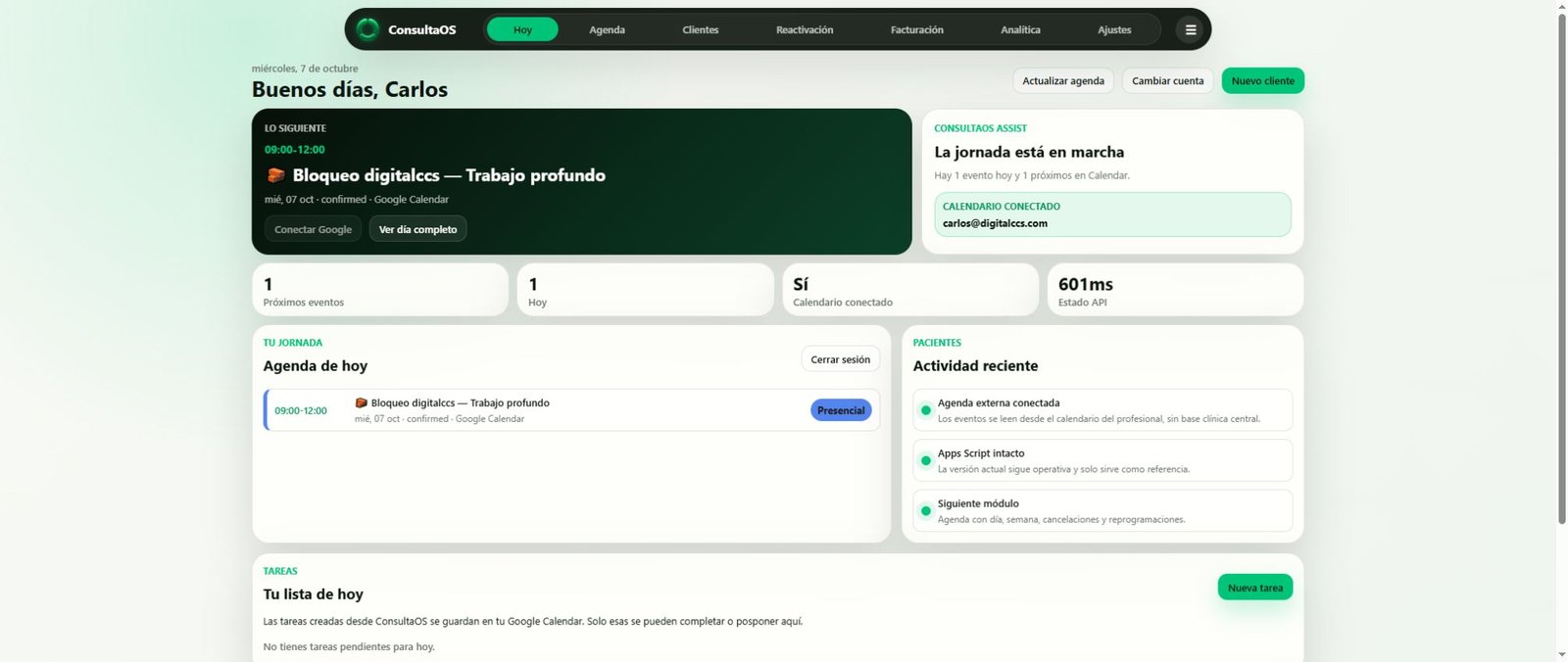Open the Agenda externa conectada activity item

(x=1102, y=410)
